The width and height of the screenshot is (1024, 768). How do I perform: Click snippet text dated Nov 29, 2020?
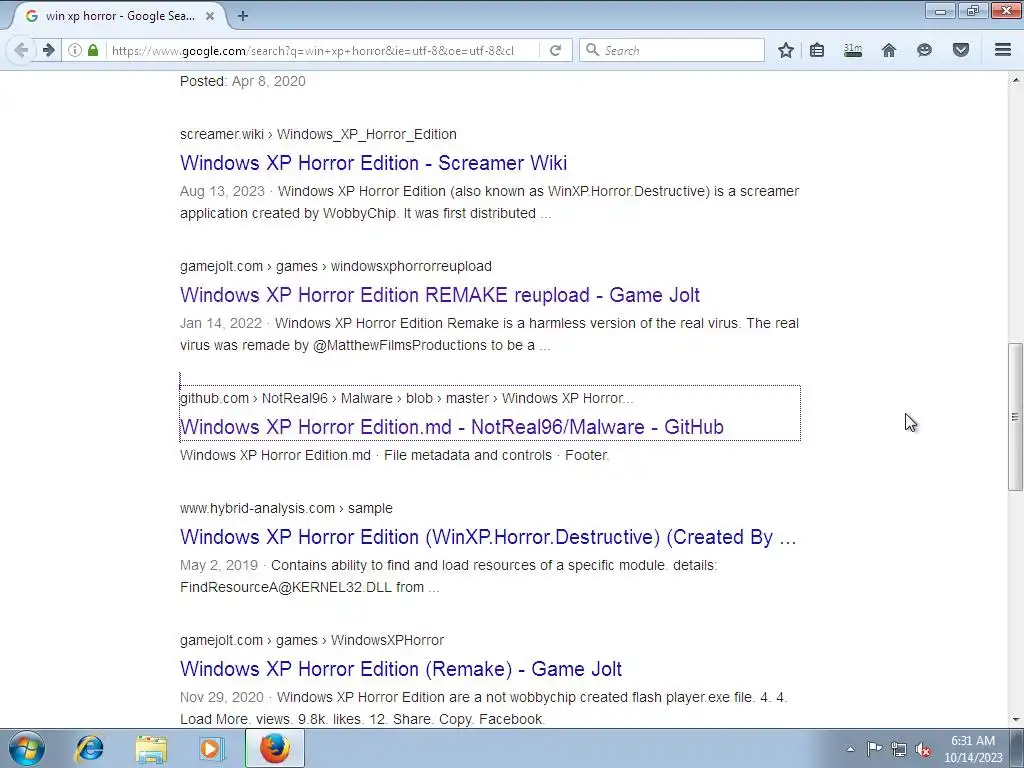[484, 708]
